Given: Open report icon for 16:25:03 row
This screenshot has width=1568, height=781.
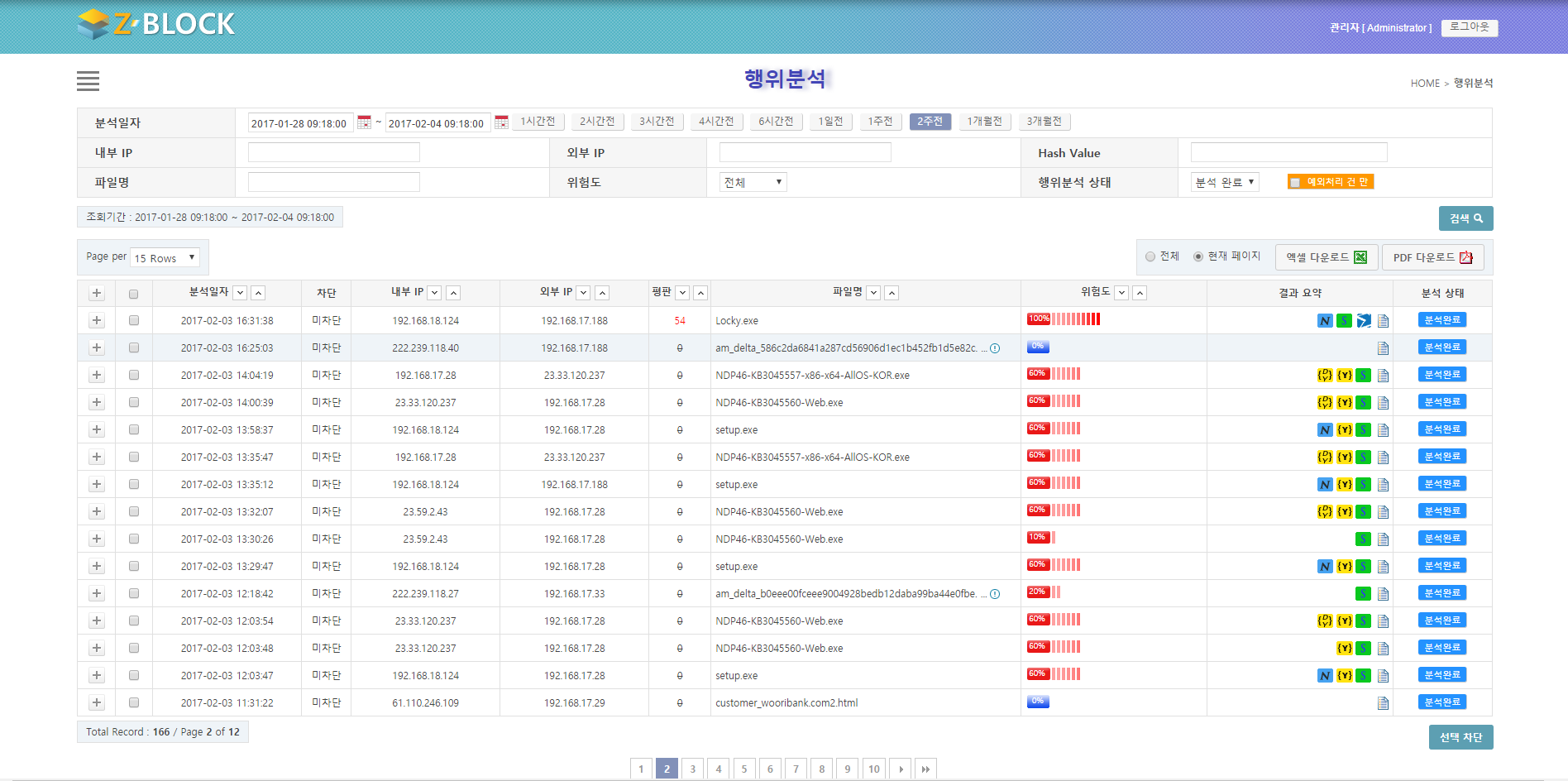Looking at the screenshot, I should point(1383,348).
